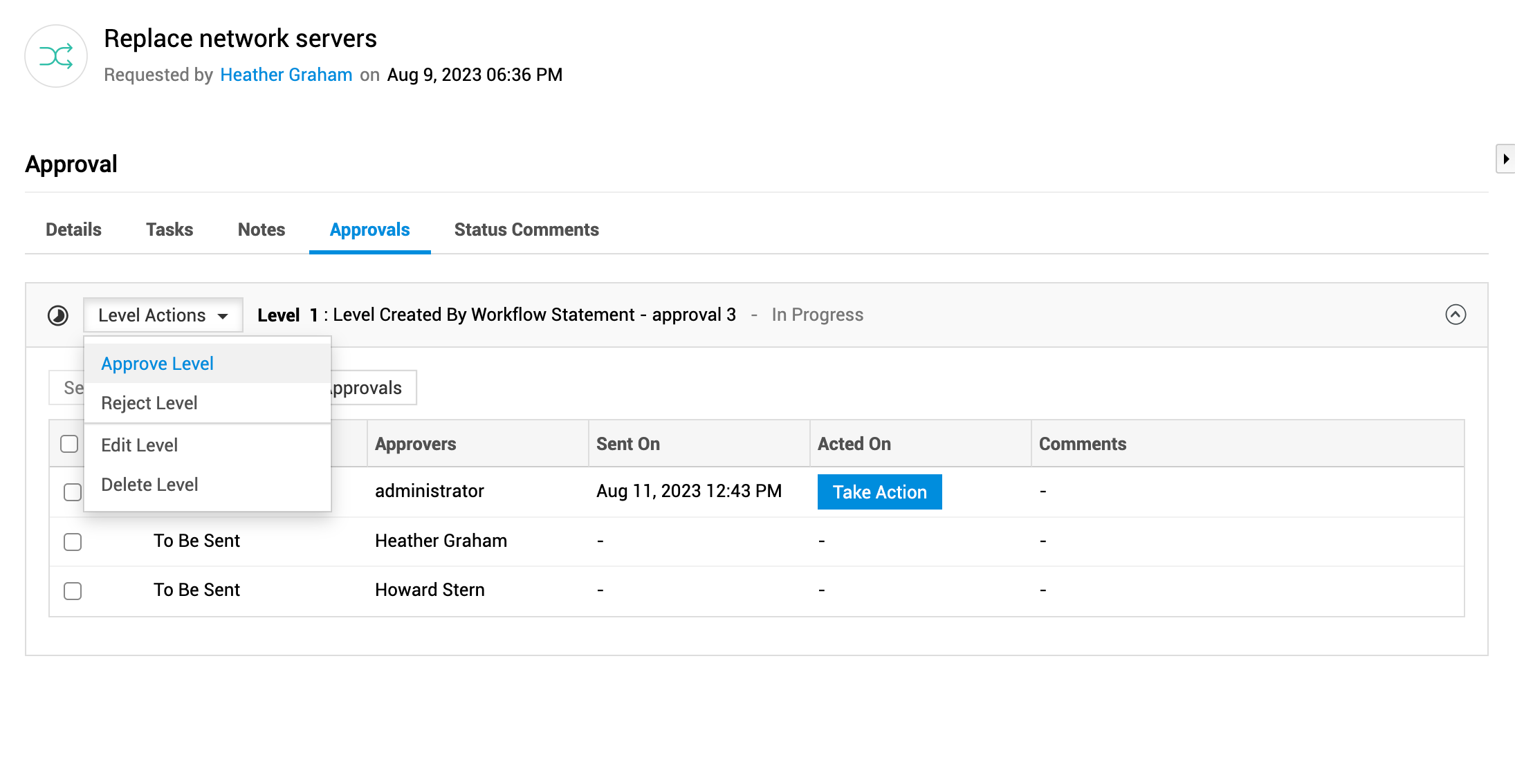Check the Heather Graham row checkbox
1515x784 pixels.
point(73,541)
